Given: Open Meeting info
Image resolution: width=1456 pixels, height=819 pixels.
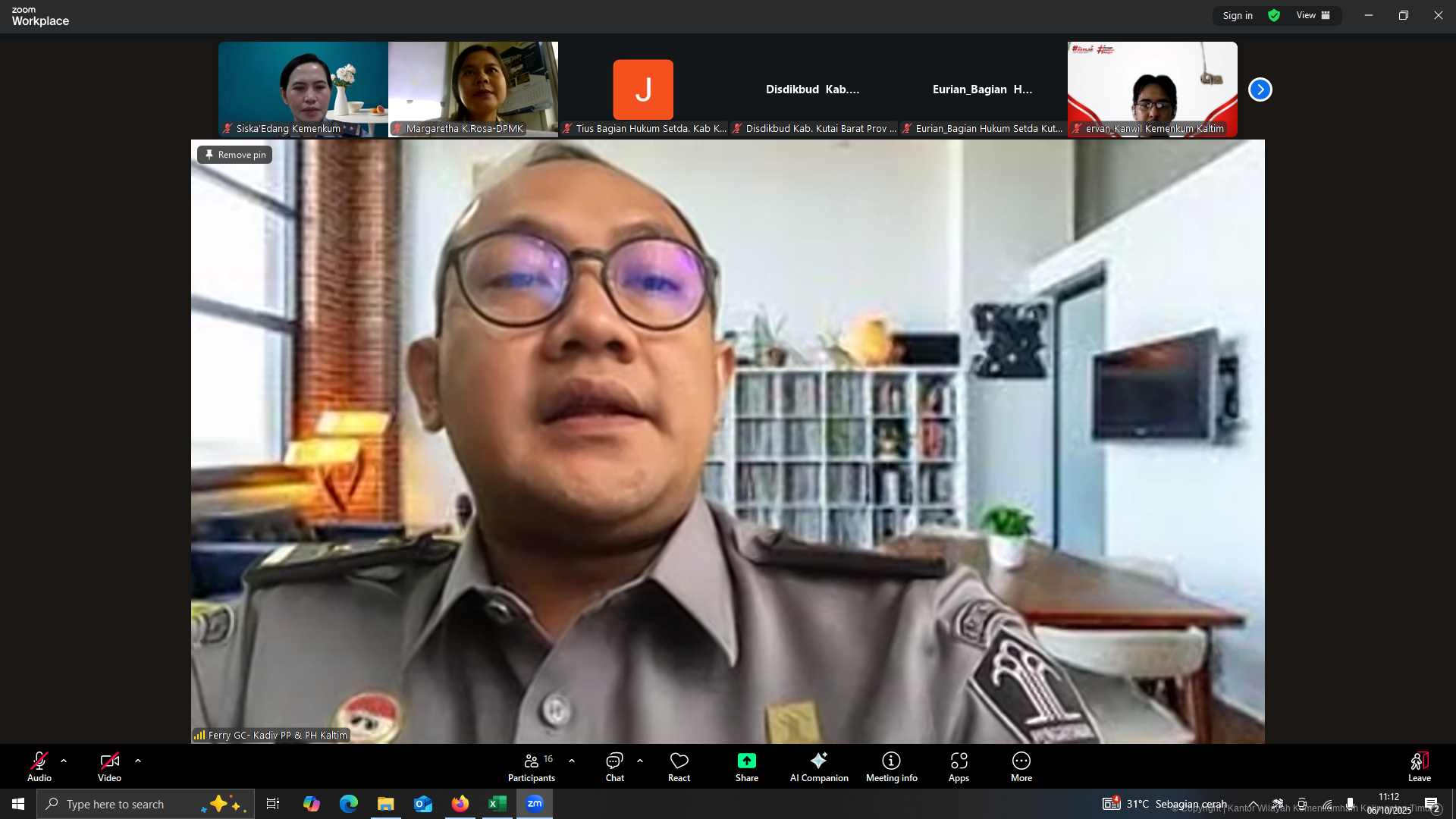Looking at the screenshot, I should [x=891, y=766].
